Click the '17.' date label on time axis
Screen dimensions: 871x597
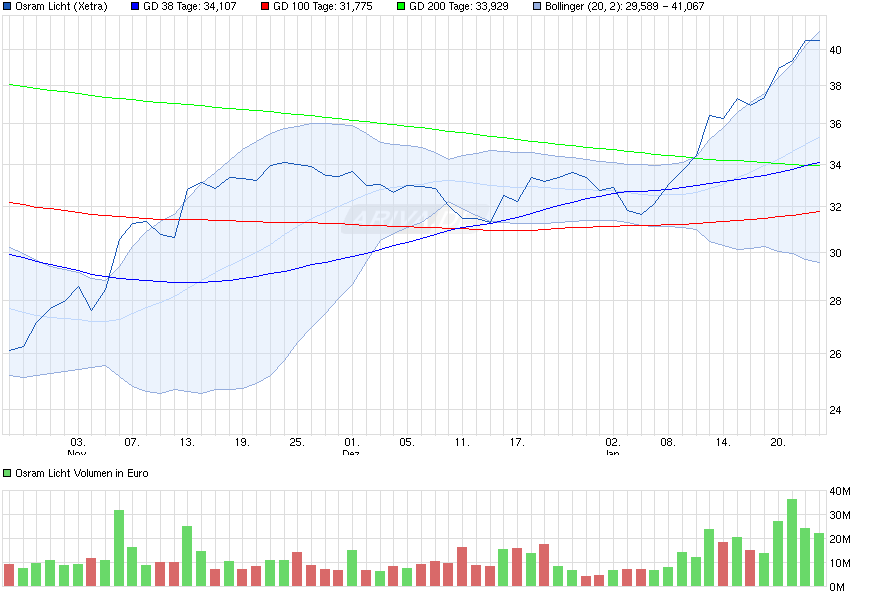pos(517,443)
